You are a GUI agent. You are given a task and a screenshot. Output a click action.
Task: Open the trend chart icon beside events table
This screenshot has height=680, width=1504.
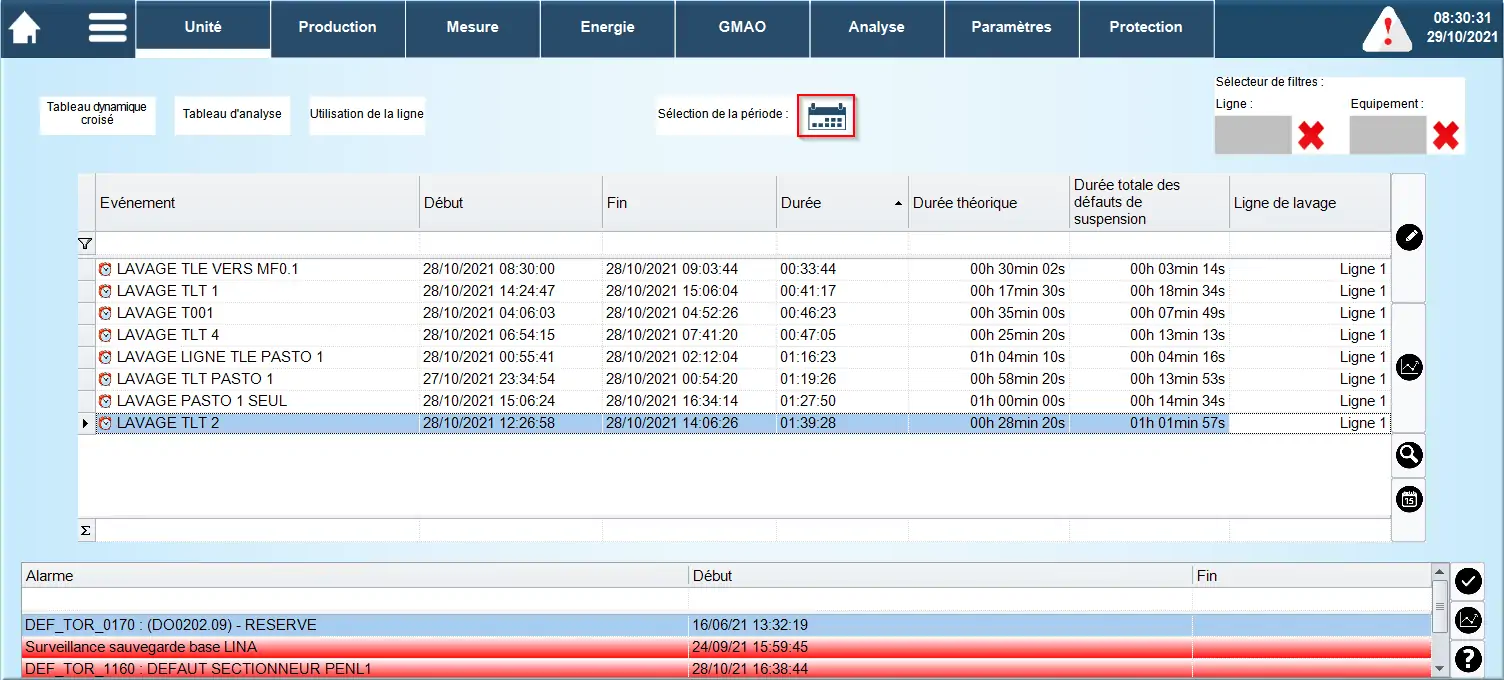(1408, 367)
